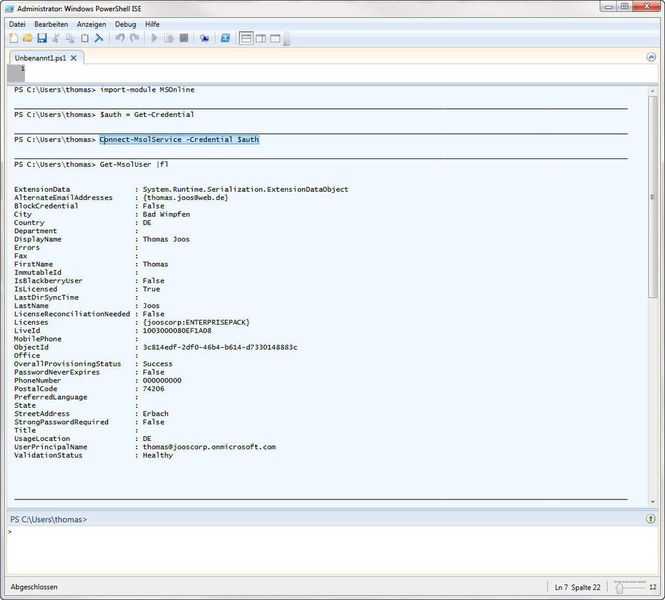Maximize the script pane layout icon
The height and width of the screenshot is (600, 665).
(x=275, y=39)
